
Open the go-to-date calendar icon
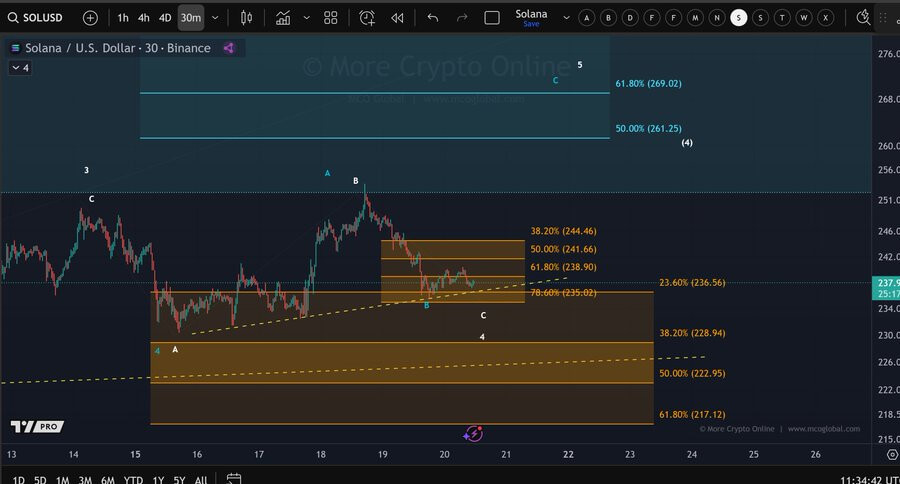234,478
